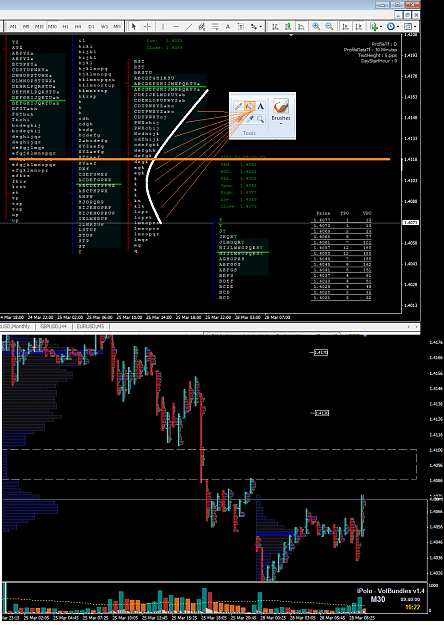Toggle the M5 timeframe button
The width and height of the screenshot is (444, 625).
[26, 26]
